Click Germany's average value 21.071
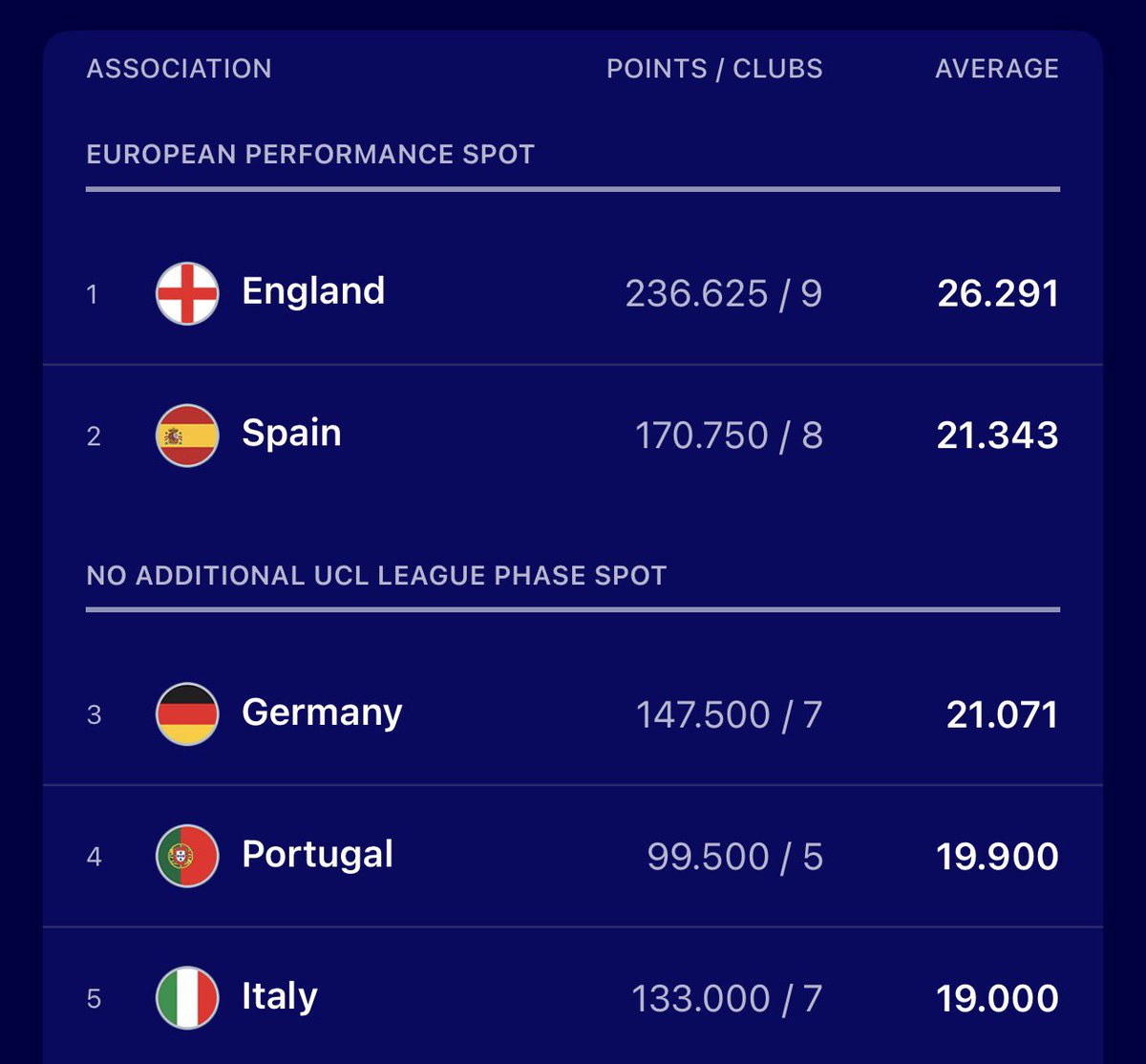The width and height of the screenshot is (1146, 1064). 1002,714
